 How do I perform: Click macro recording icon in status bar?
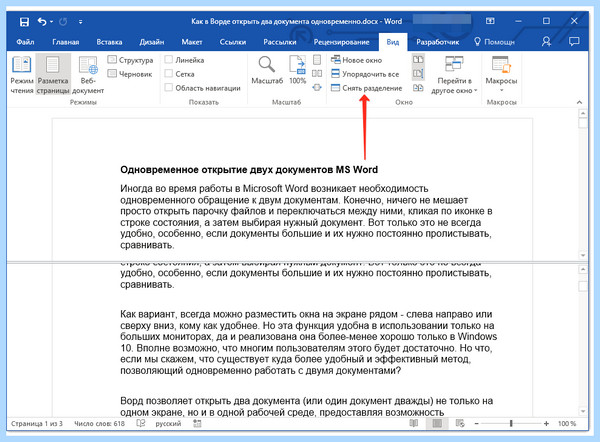[197, 423]
